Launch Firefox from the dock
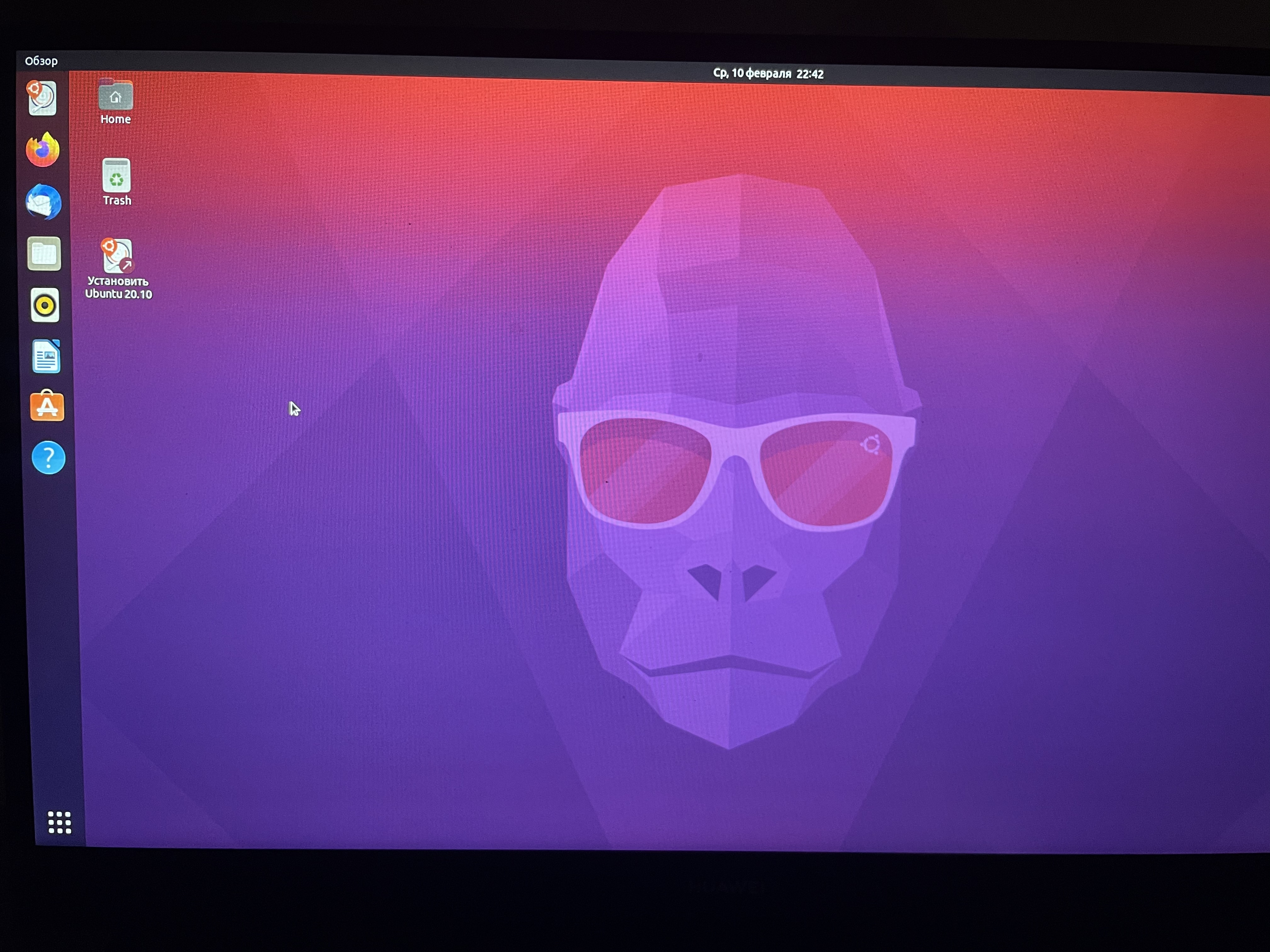This screenshot has width=1270, height=952. point(43,150)
